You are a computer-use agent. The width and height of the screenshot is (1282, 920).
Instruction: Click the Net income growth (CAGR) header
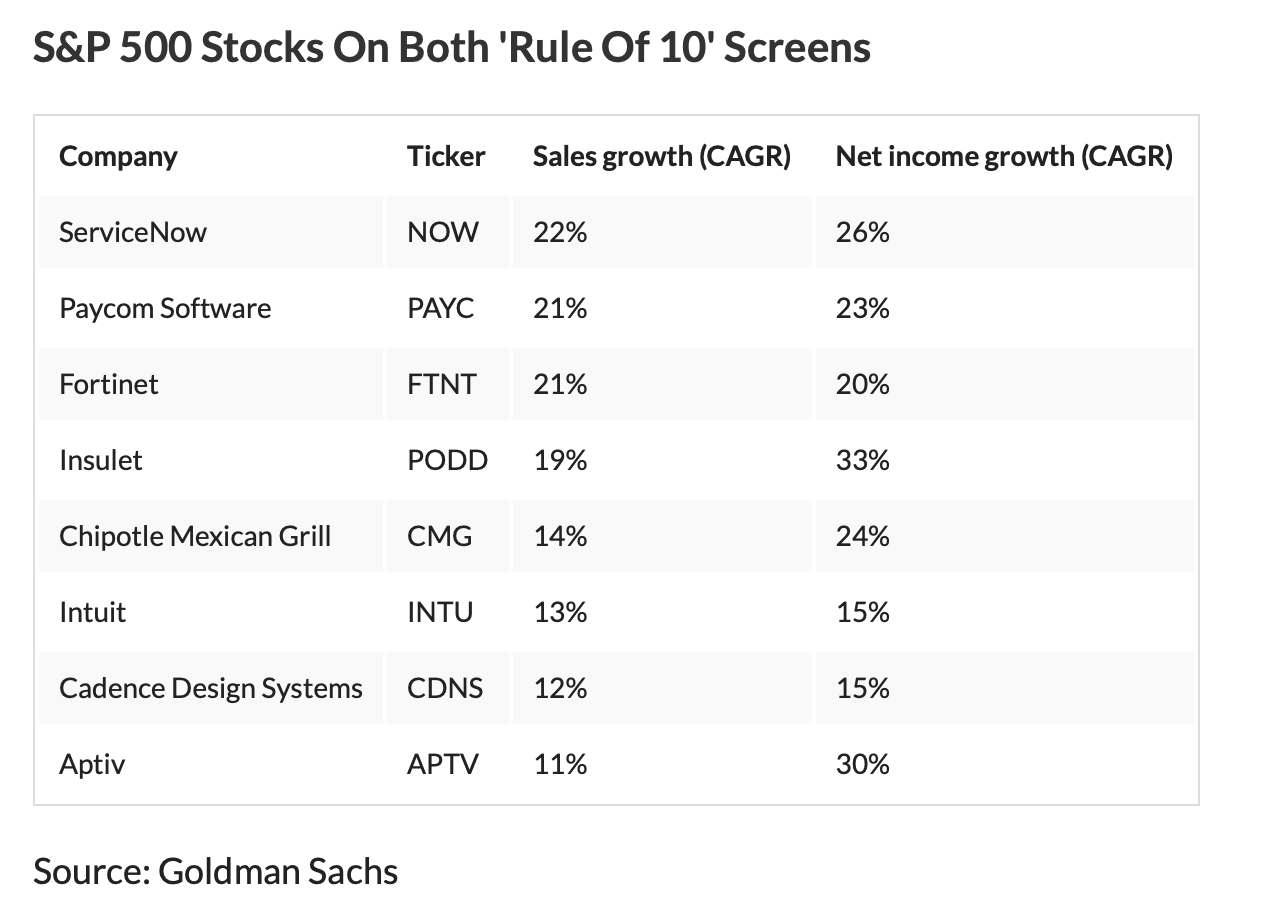tap(1004, 157)
